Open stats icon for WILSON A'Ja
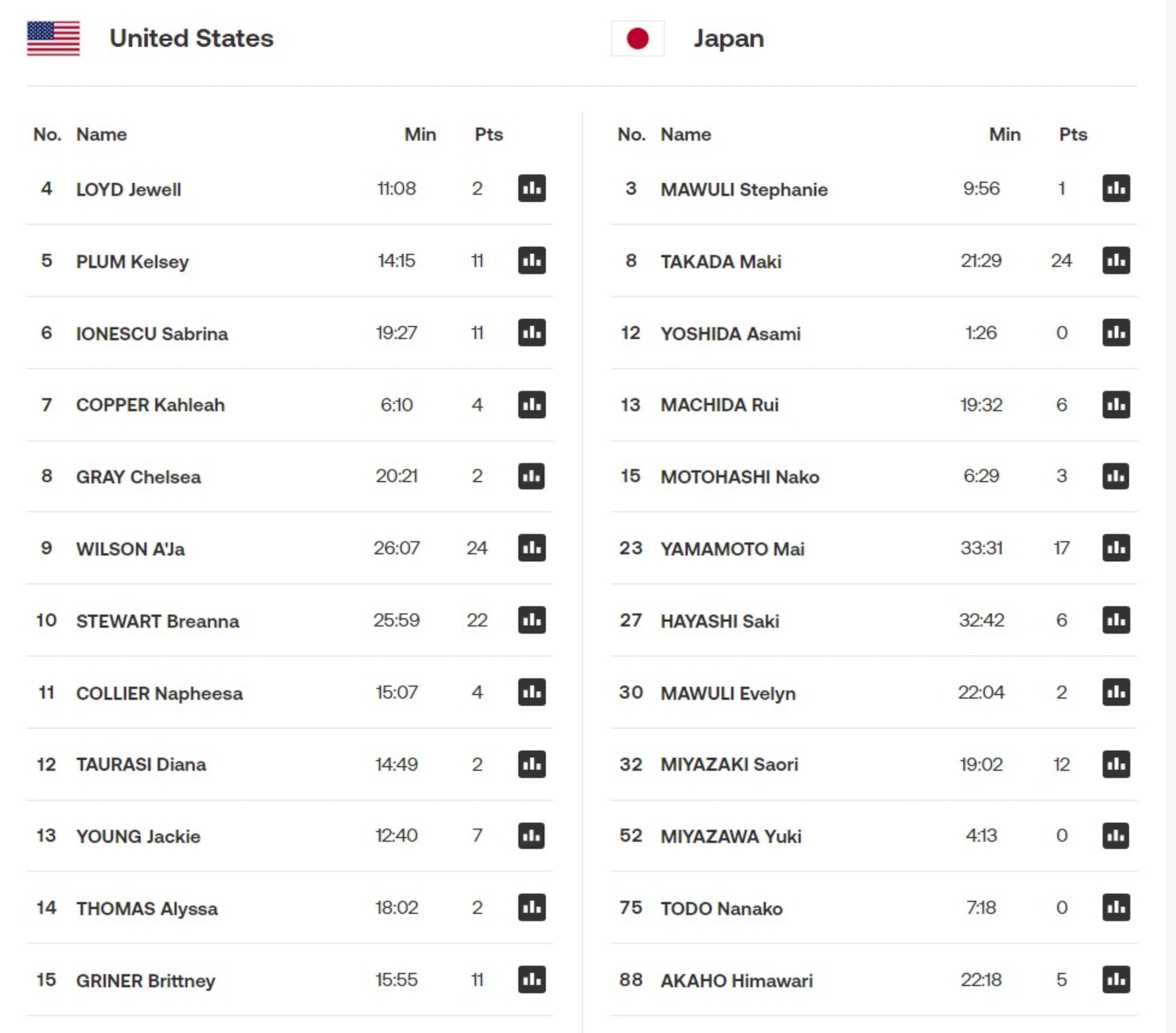This screenshot has width=1176, height=1033. [531, 548]
